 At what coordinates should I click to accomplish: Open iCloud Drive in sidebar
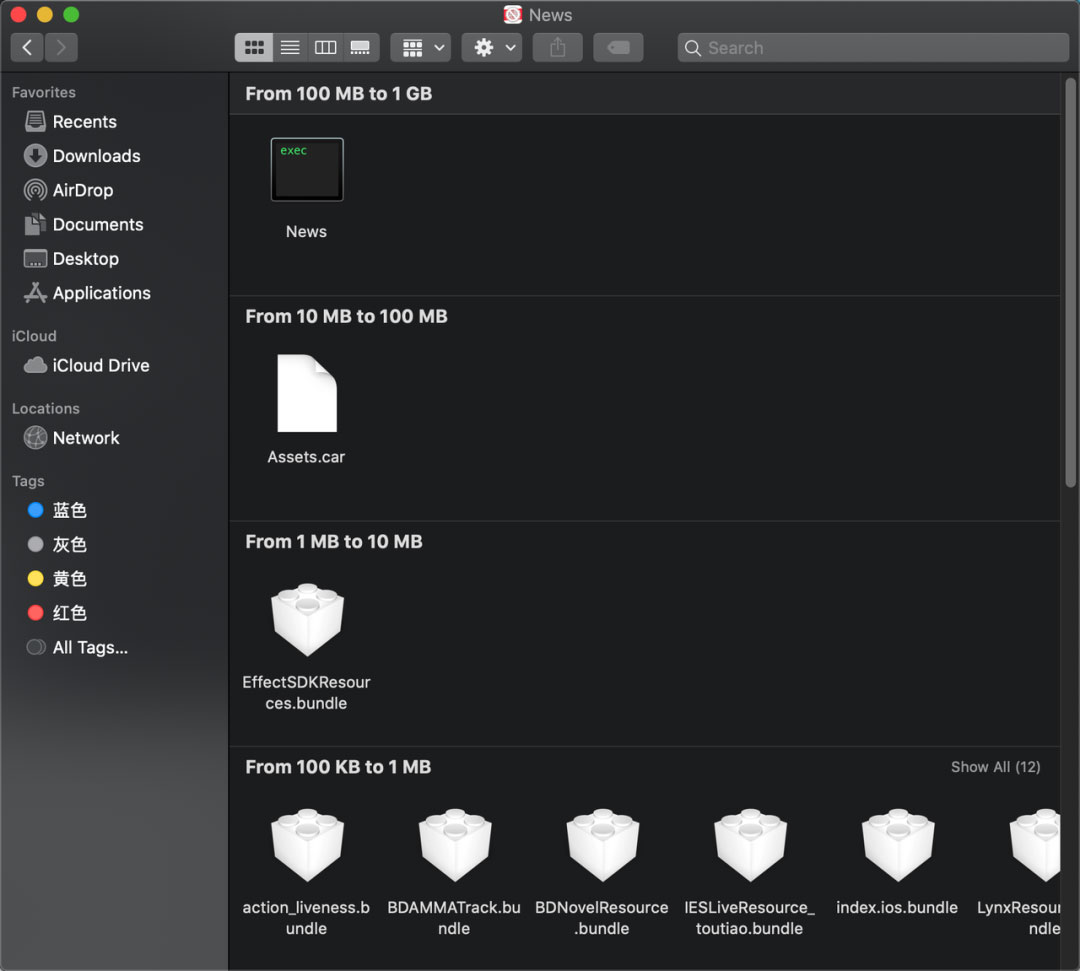pos(100,366)
